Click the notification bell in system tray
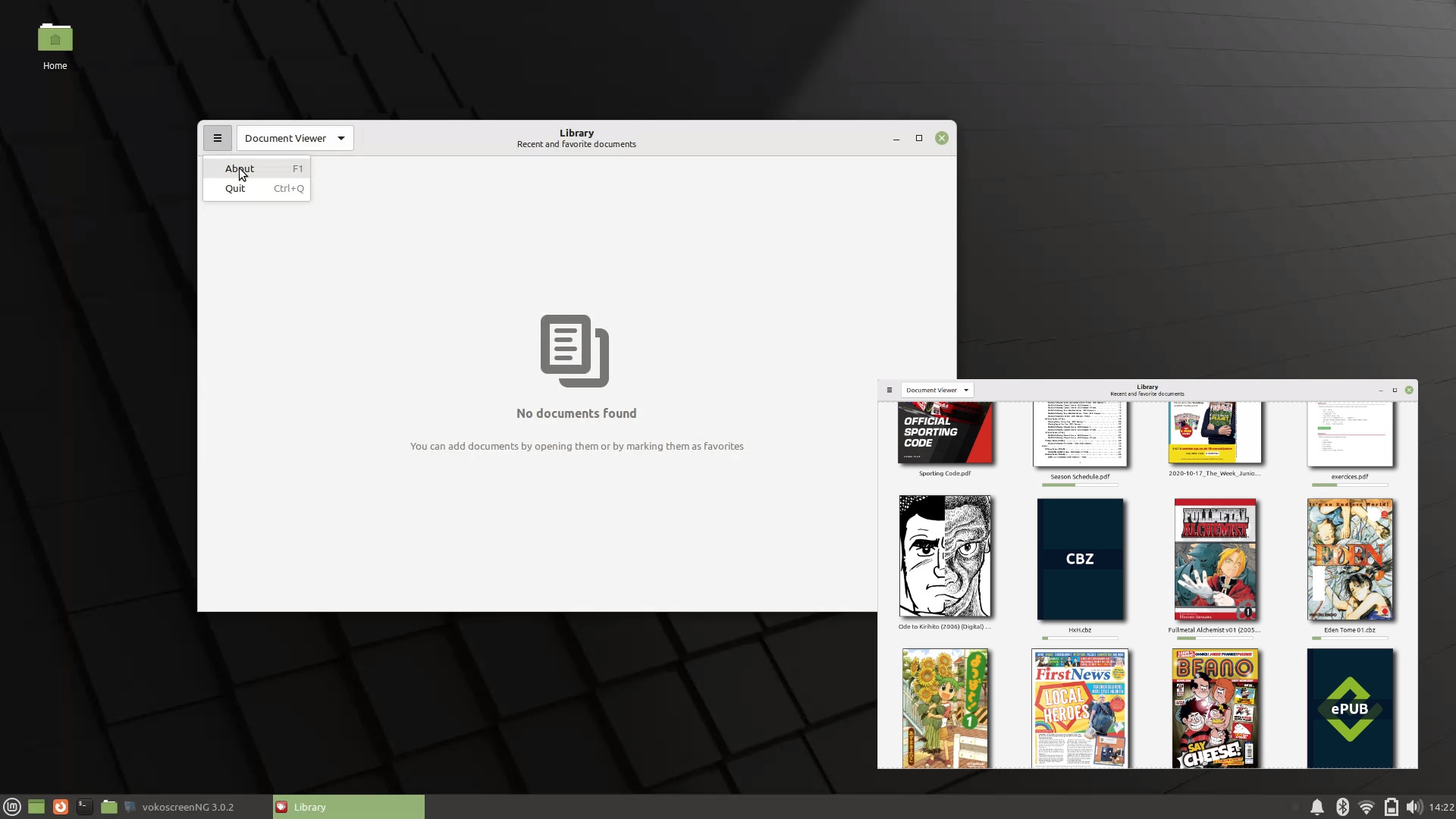Viewport: 1456px width, 819px height. click(1317, 807)
